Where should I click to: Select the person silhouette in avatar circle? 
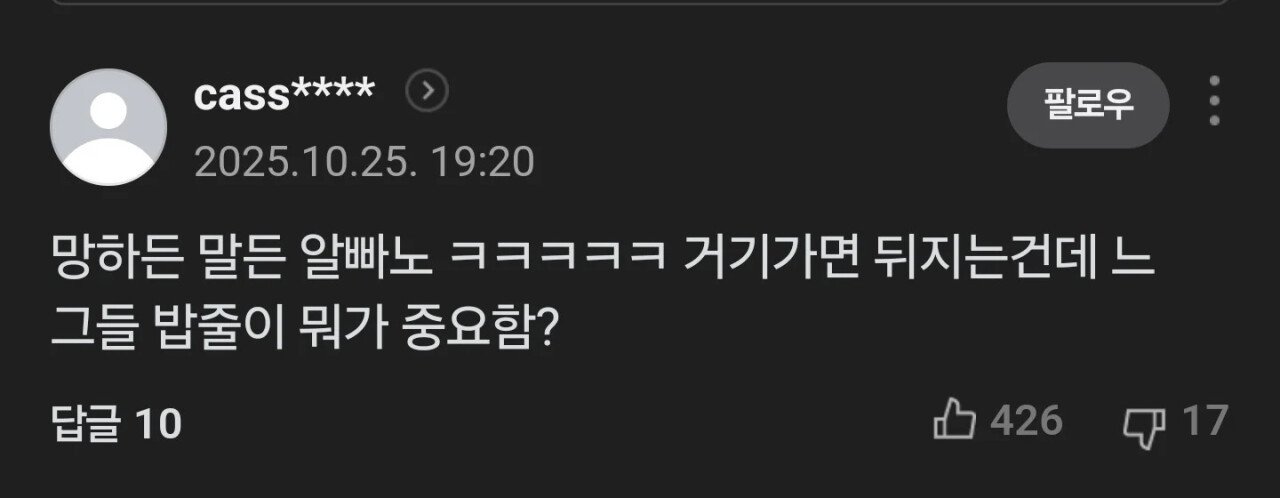pos(108,135)
